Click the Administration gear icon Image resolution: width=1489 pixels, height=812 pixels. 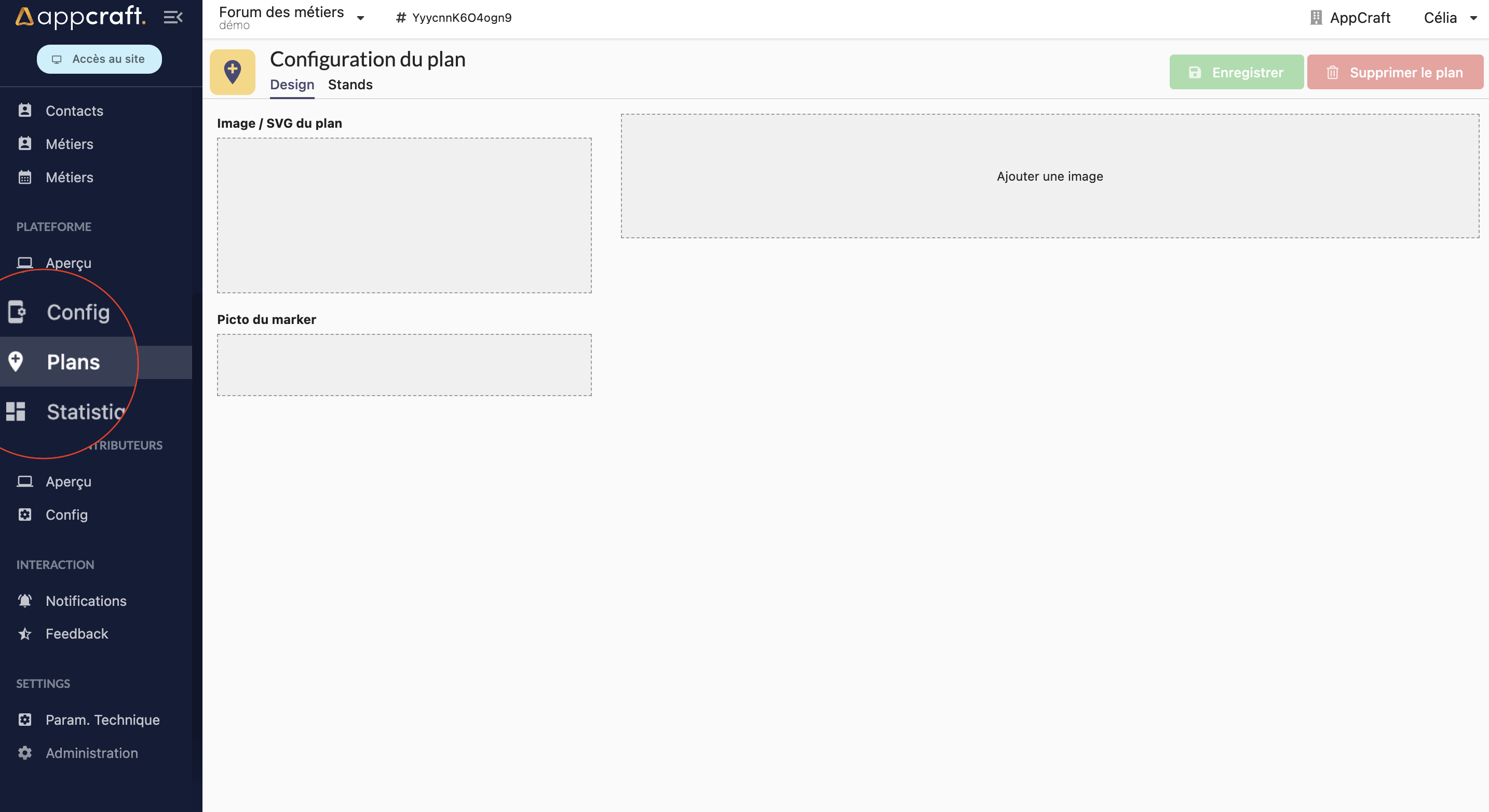click(x=25, y=753)
